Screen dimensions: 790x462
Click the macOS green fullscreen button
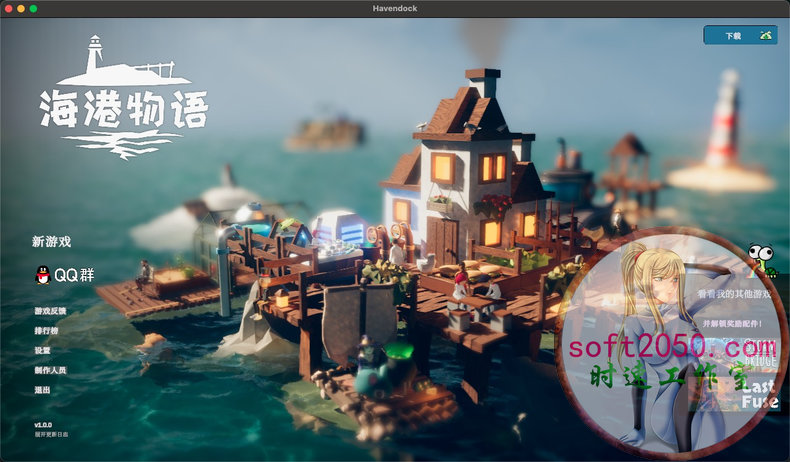[33, 8]
